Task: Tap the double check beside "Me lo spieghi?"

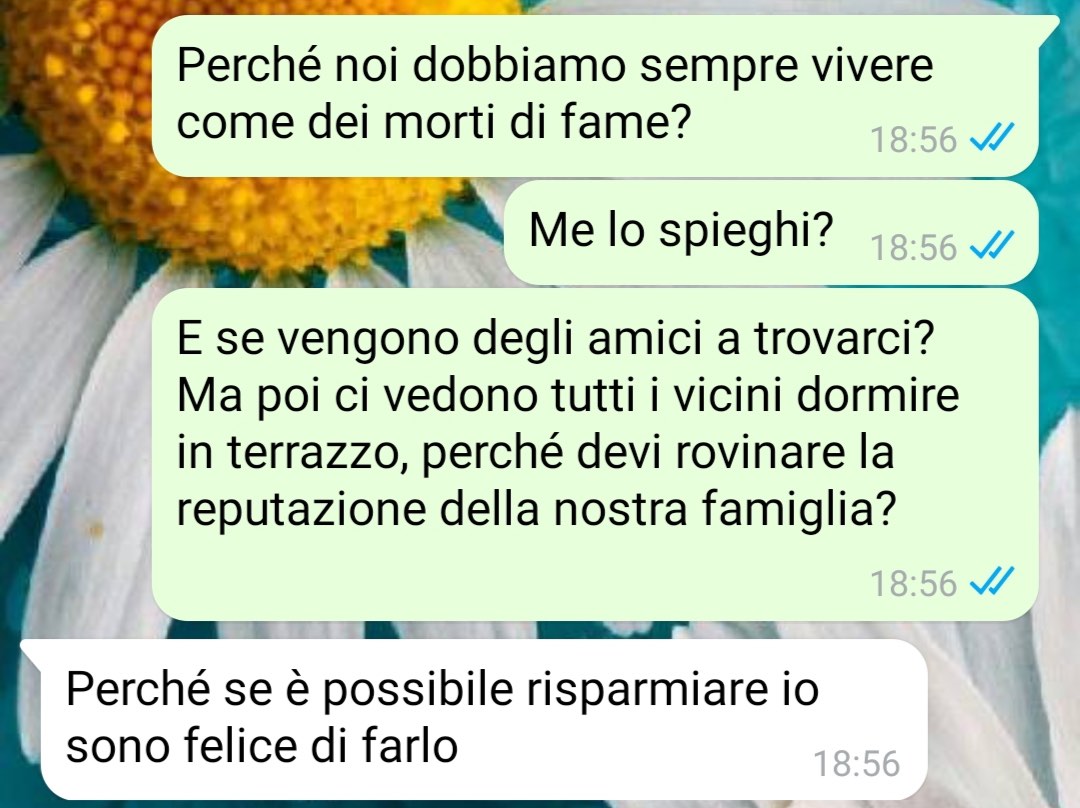Action: point(992,245)
